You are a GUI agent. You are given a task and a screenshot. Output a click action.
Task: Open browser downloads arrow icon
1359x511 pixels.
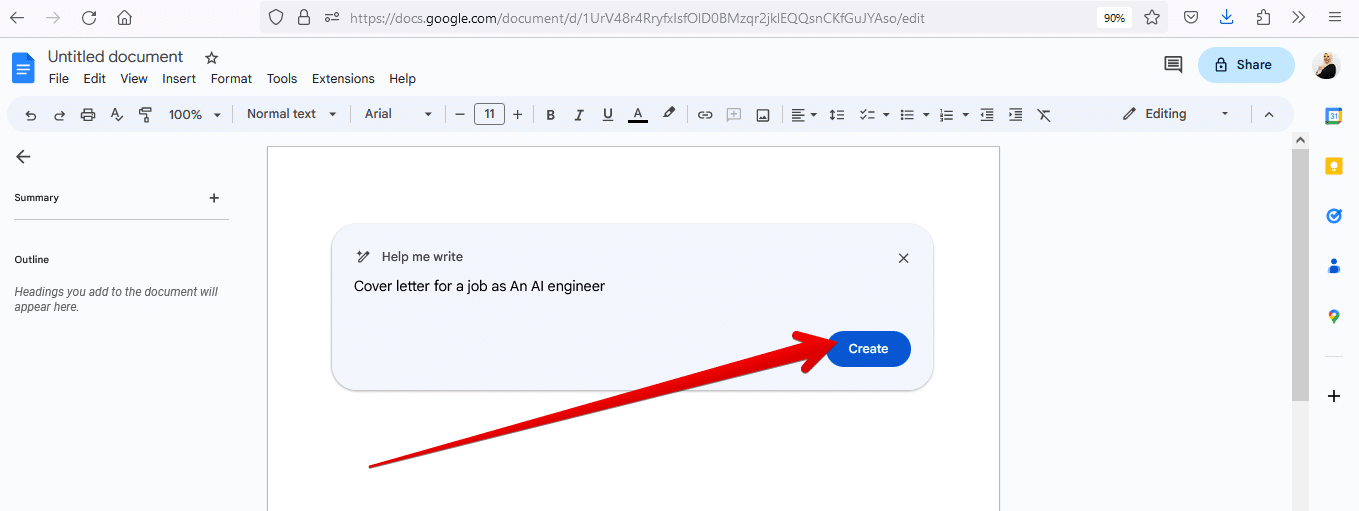coord(1227,17)
